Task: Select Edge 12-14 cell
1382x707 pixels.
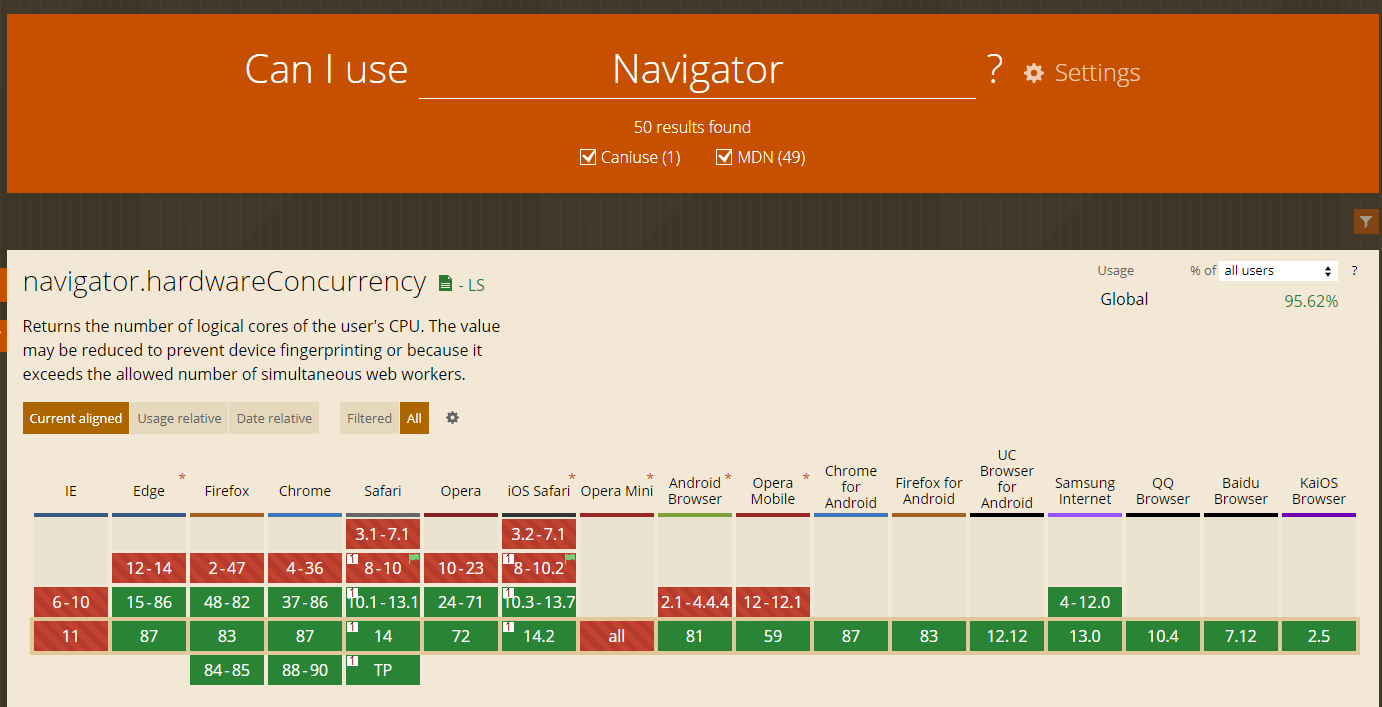Action: pos(149,568)
